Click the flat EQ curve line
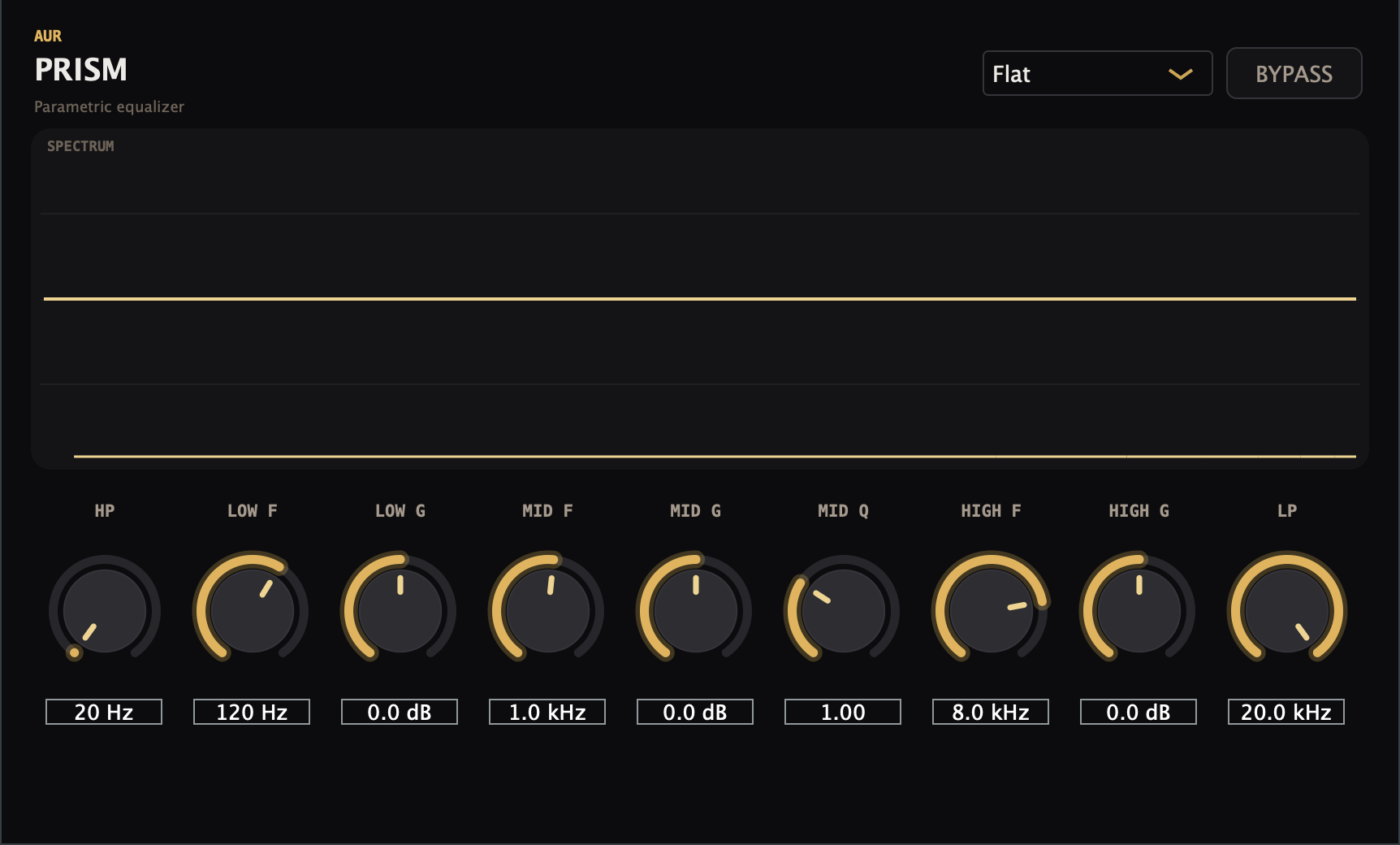This screenshot has width=1400, height=845. click(x=700, y=299)
